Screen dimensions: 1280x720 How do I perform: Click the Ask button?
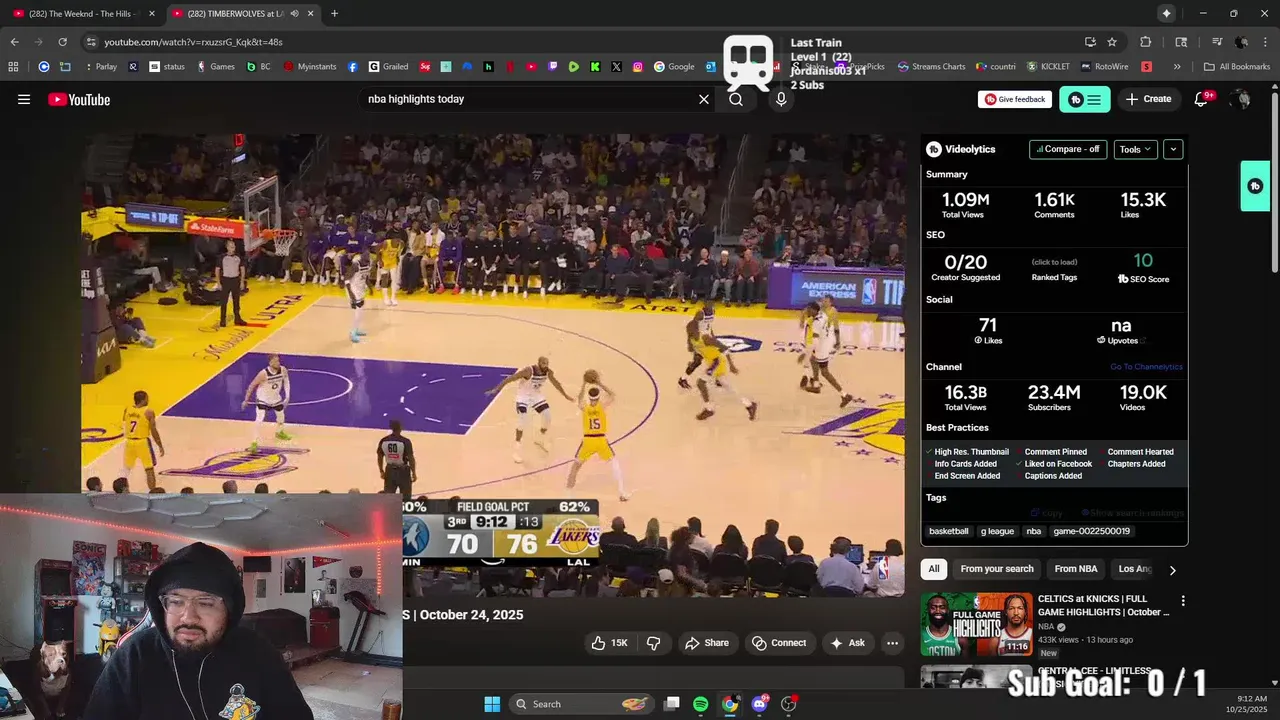coord(847,643)
